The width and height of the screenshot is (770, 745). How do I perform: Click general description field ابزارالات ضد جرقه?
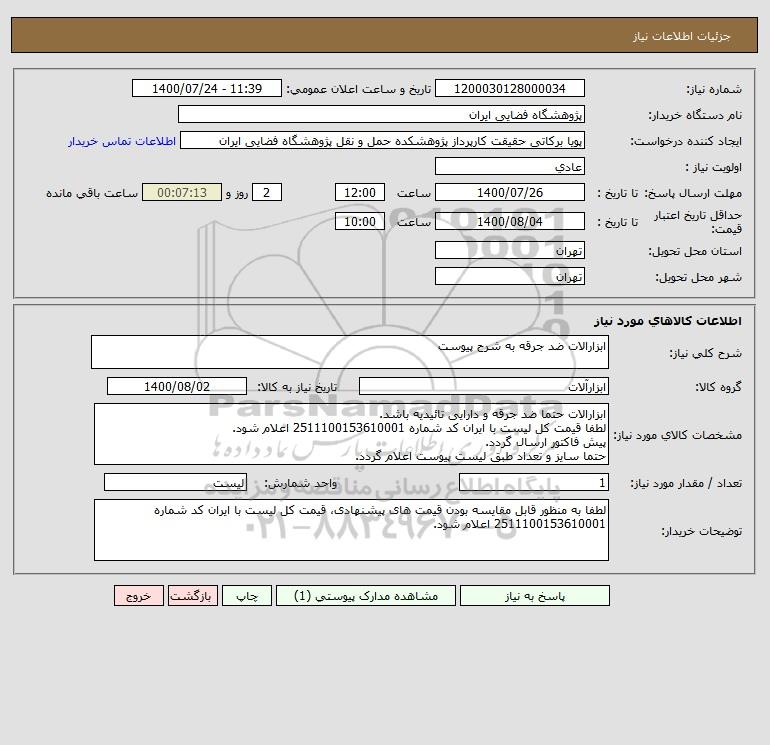350,352
